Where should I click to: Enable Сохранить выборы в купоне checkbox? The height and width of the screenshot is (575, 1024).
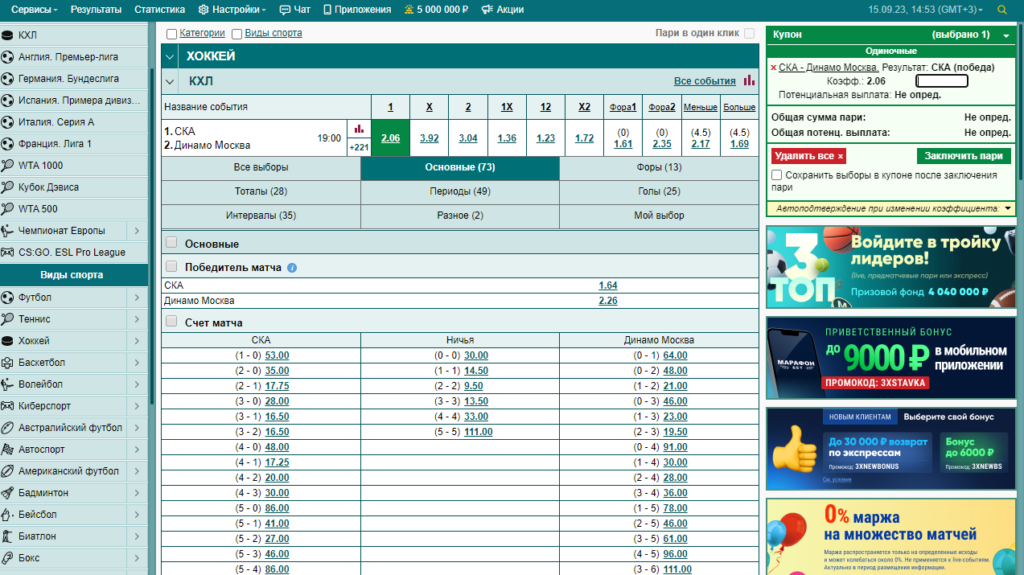click(x=776, y=175)
